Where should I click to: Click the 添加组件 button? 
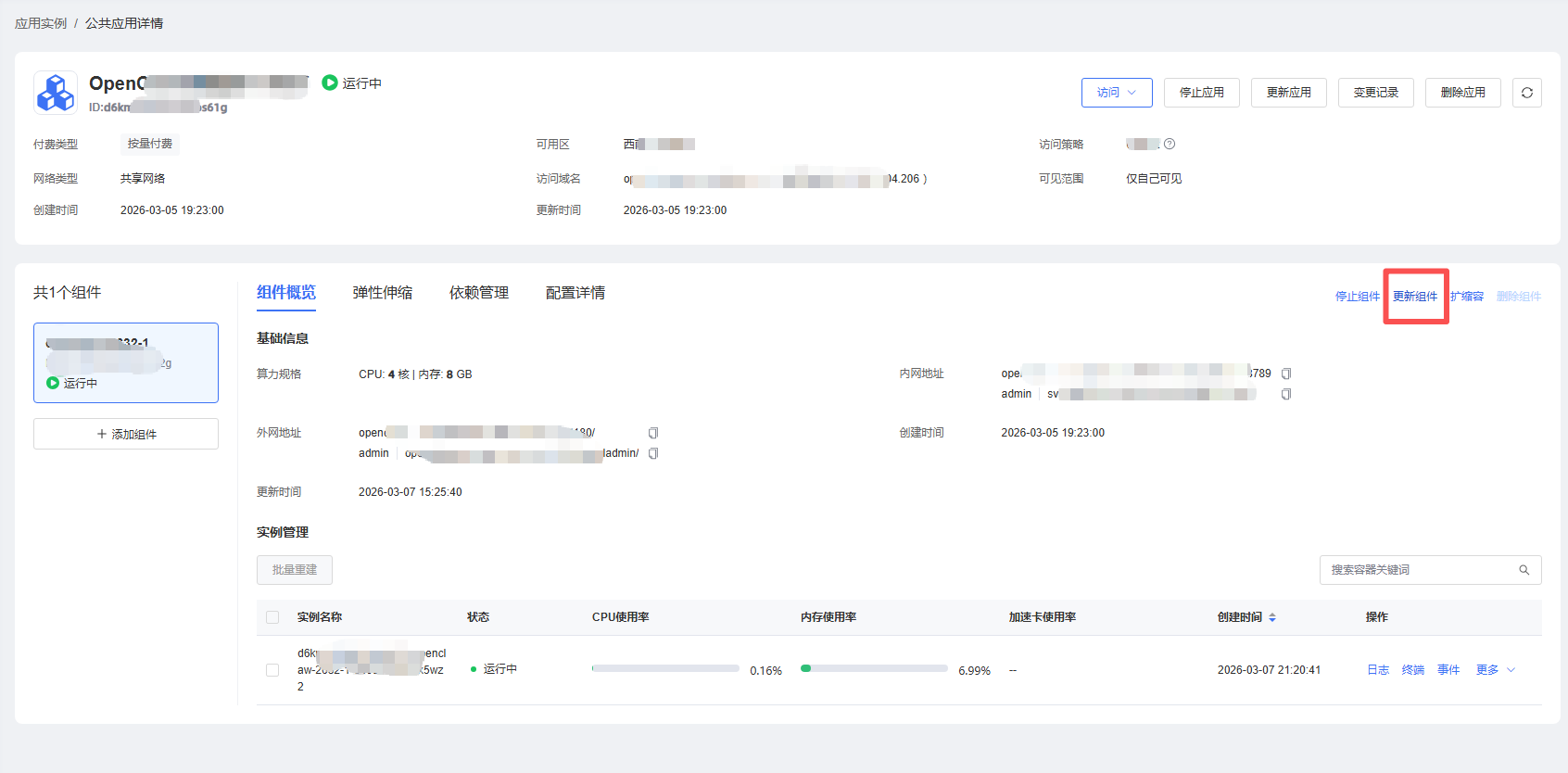point(126,434)
